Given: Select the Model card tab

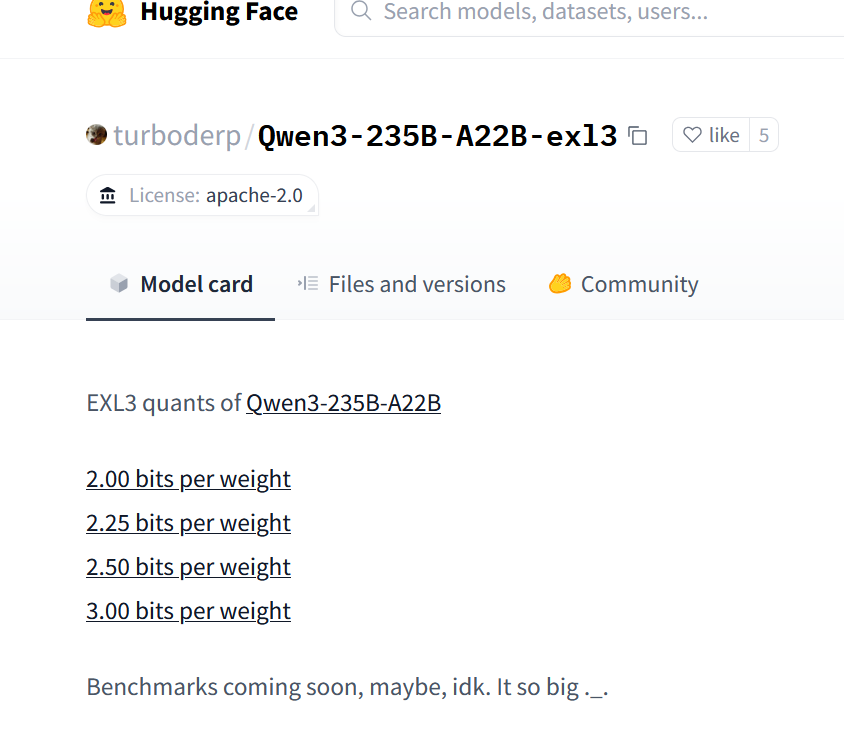Looking at the screenshot, I should coord(180,284).
